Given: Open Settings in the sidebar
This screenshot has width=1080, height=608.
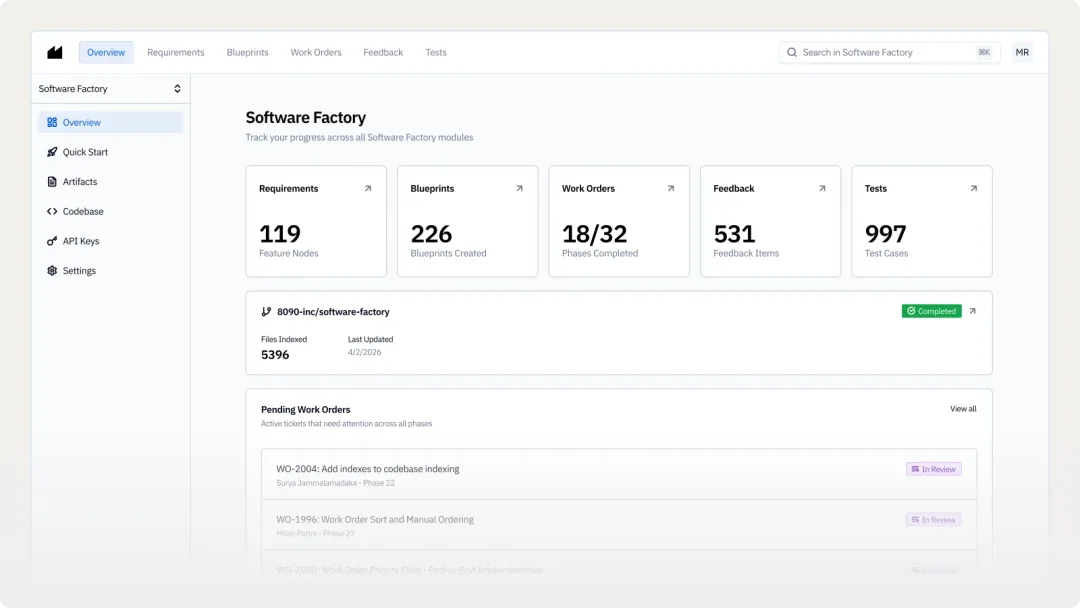Looking at the screenshot, I should [110, 271].
